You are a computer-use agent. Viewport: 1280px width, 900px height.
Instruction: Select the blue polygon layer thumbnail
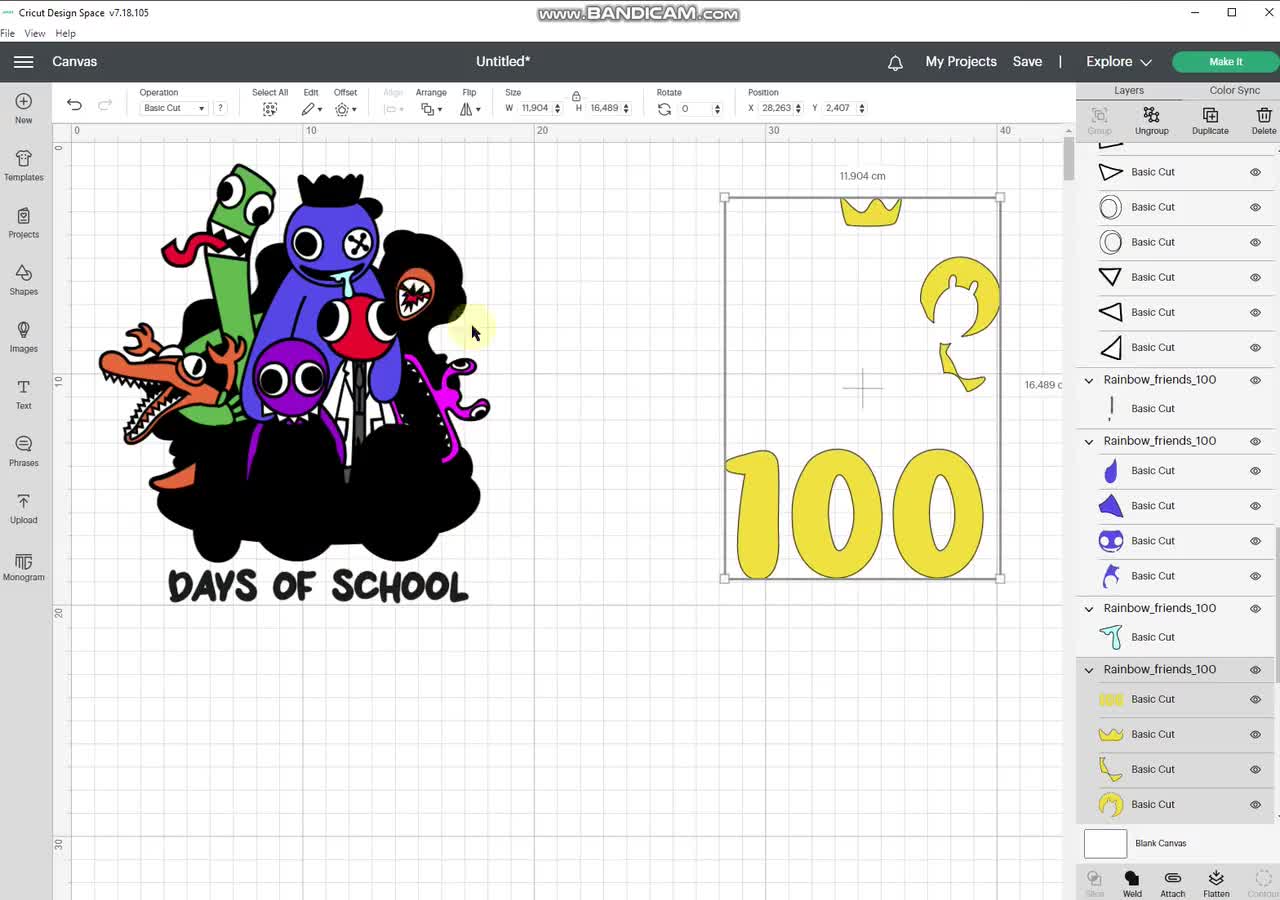(x=1111, y=506)
